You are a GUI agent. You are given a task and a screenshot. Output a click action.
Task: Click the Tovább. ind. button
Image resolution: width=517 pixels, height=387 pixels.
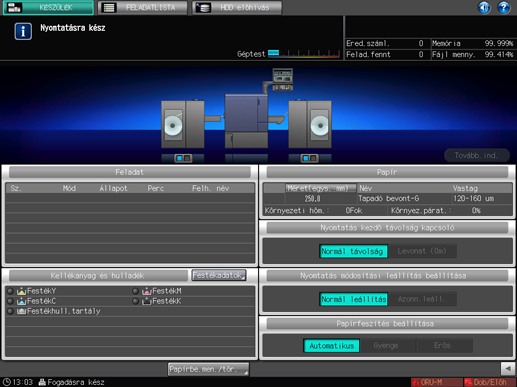tap(477, 155)
